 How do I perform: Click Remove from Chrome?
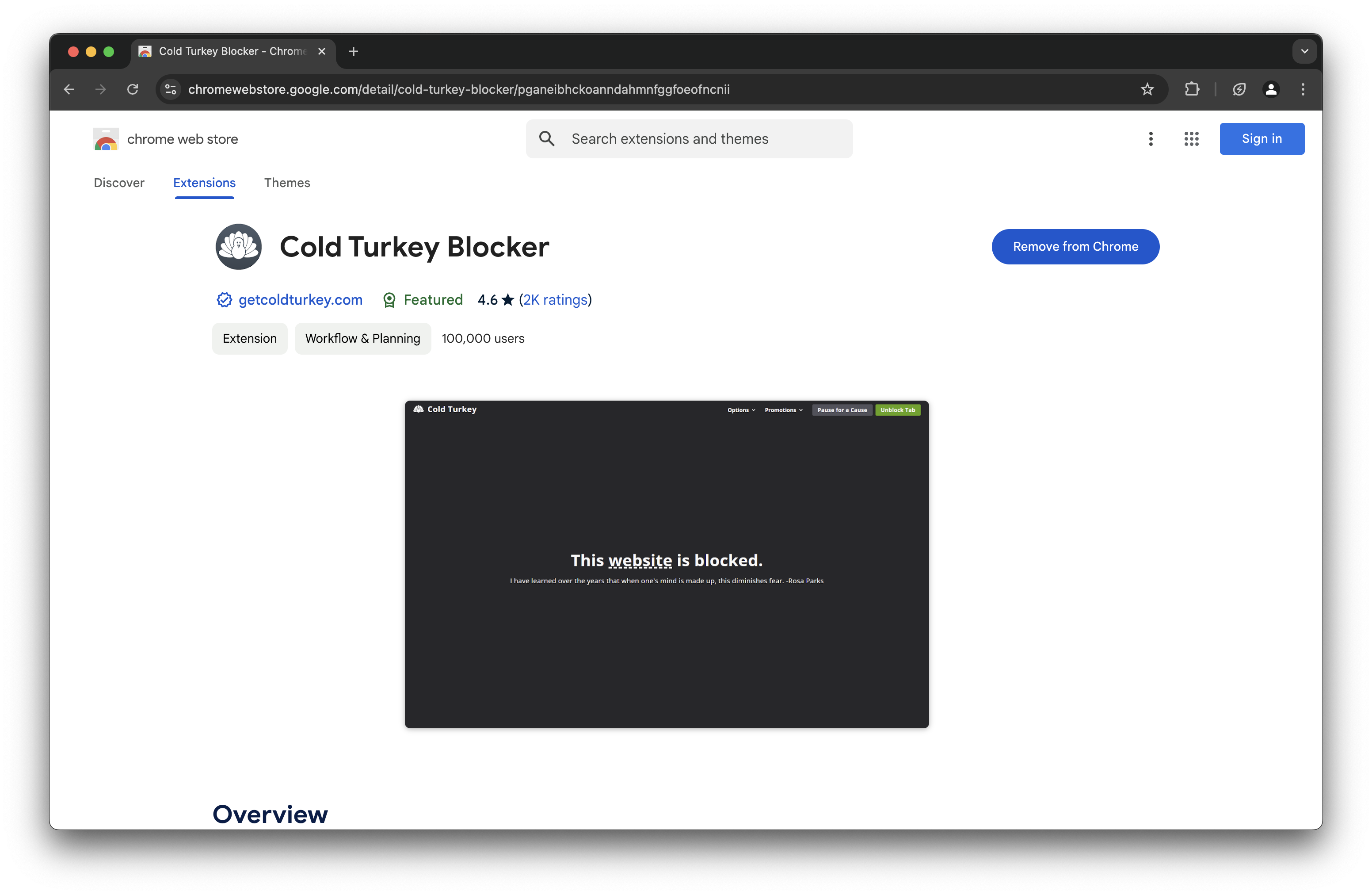click(1075, 247)
